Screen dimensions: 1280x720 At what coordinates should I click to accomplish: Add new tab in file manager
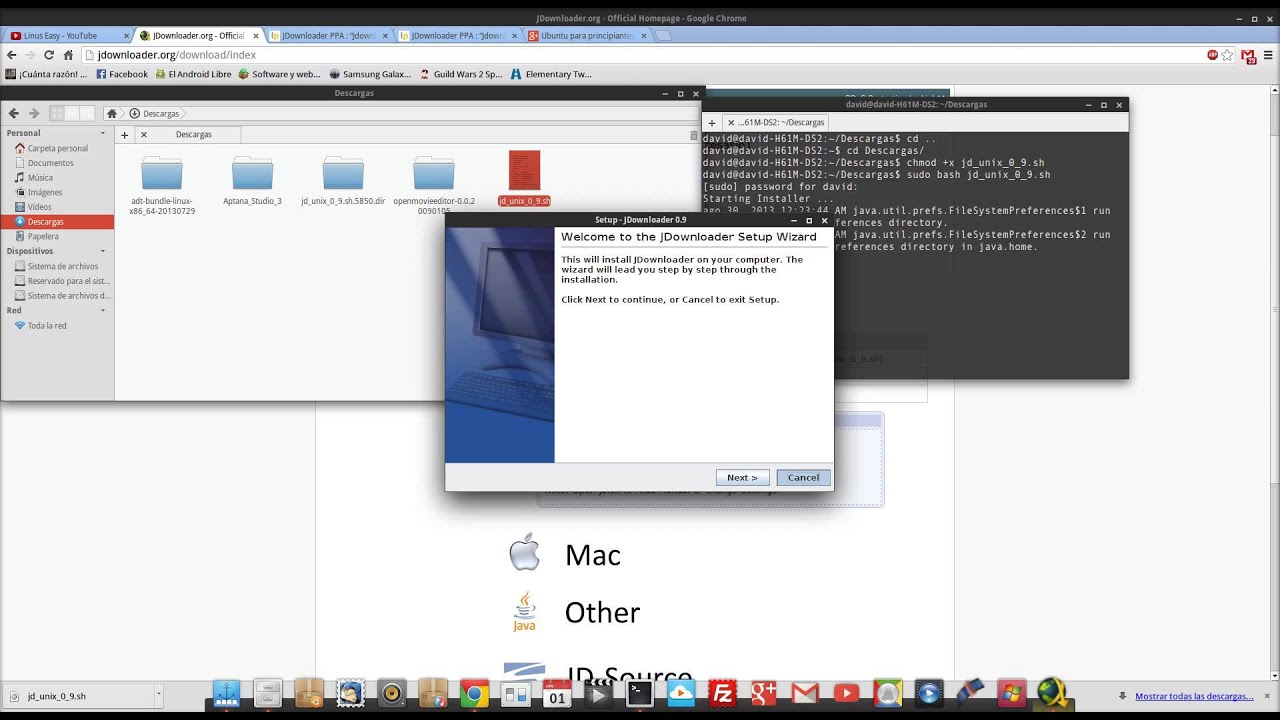[124, 134]
